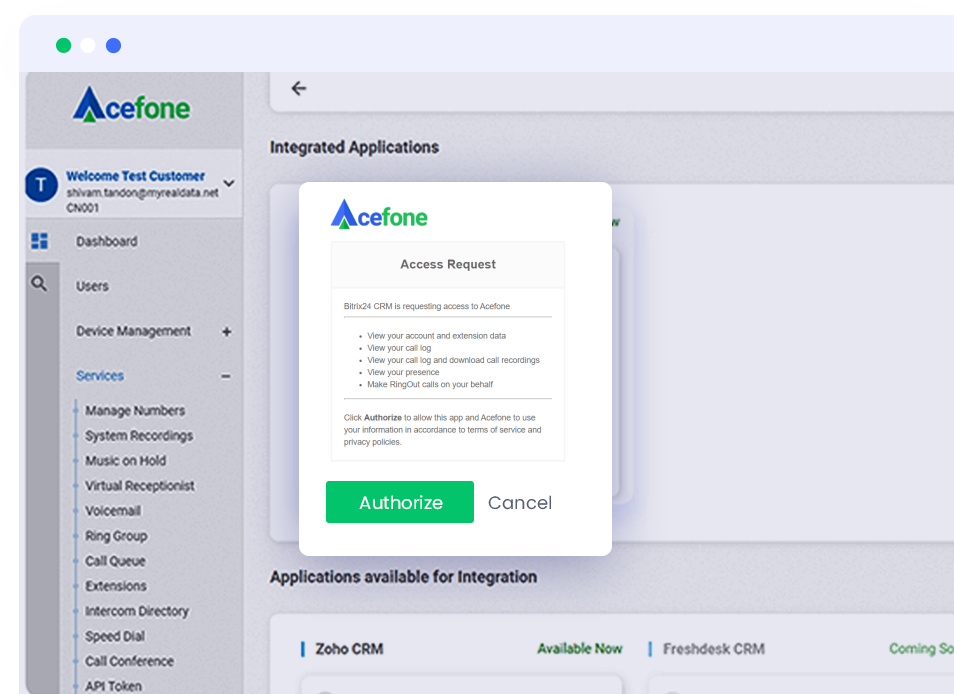Viewport: 954px width, 694px height.
Task: Click the search magnifier icon
Action: coord(39,284)
